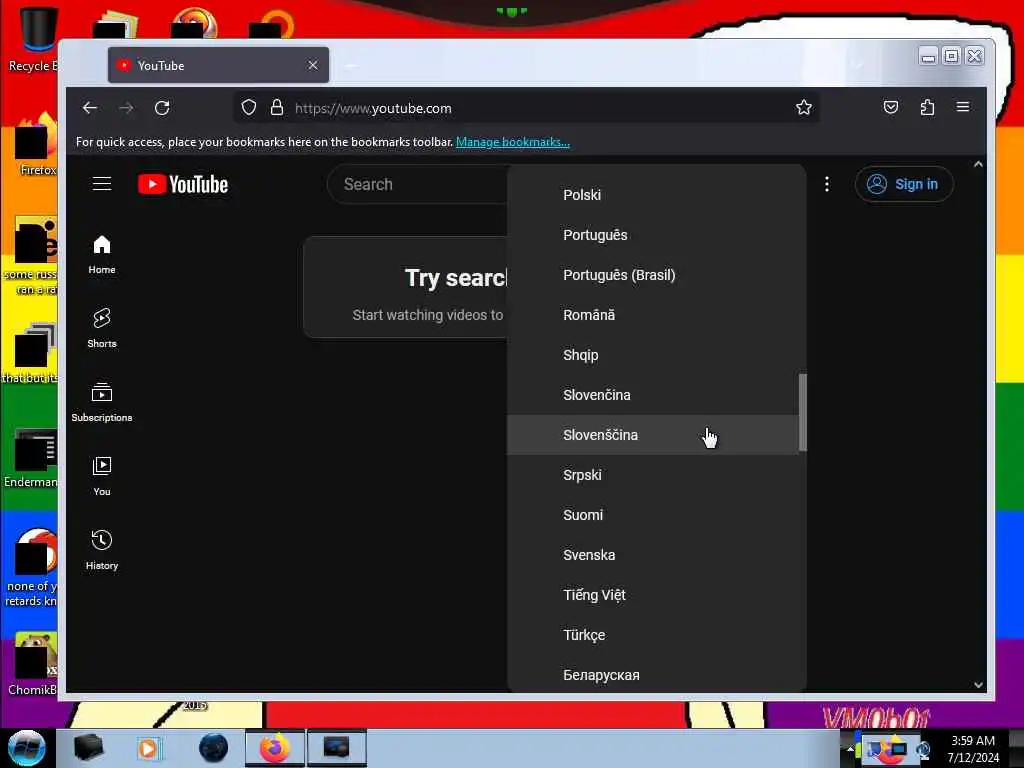Open the Recycle Bin desktop icon
1024x768 pixels.
34,40
